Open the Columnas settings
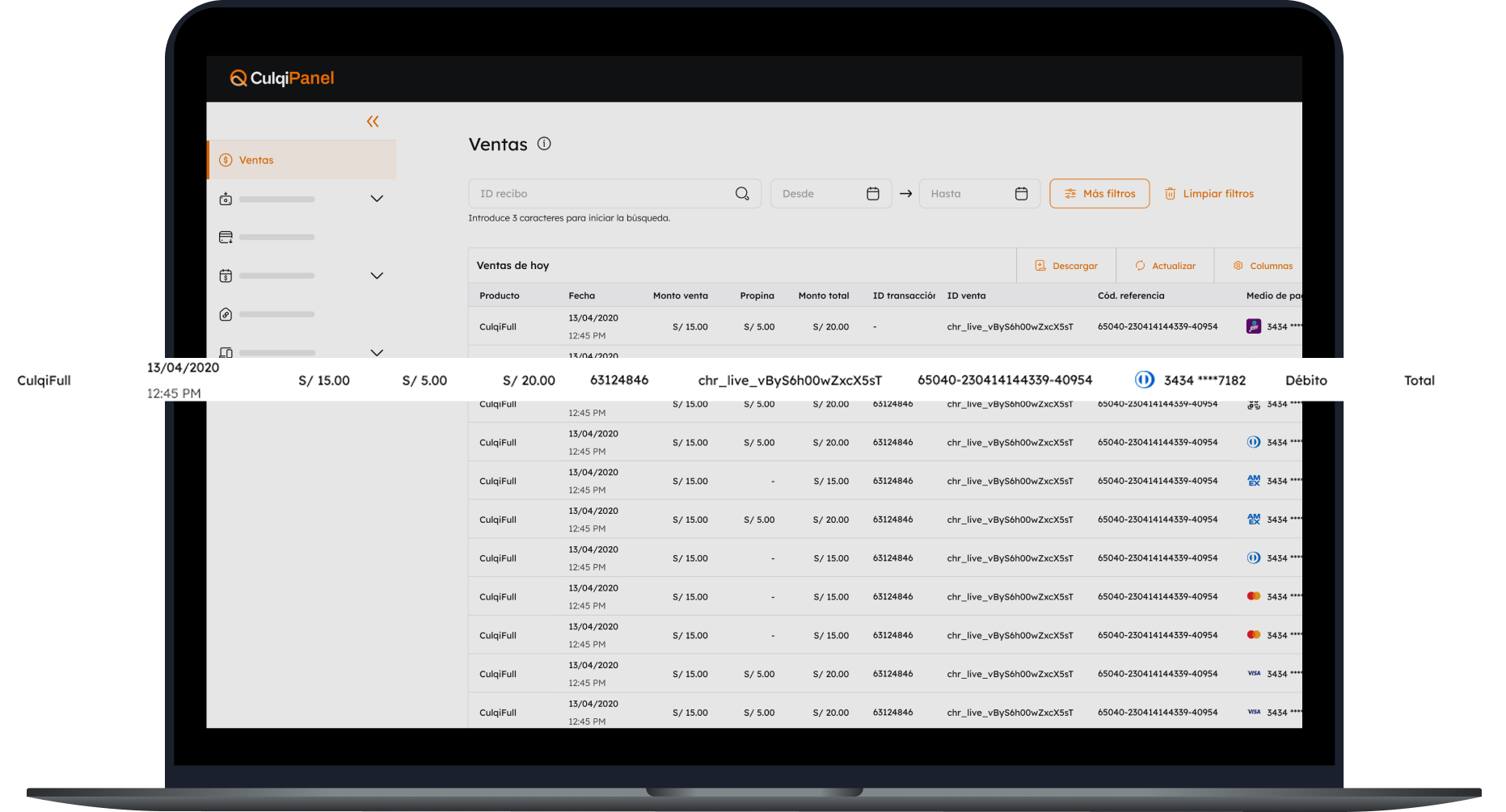The image size is (1506, 812). [x=1263, y=266]
